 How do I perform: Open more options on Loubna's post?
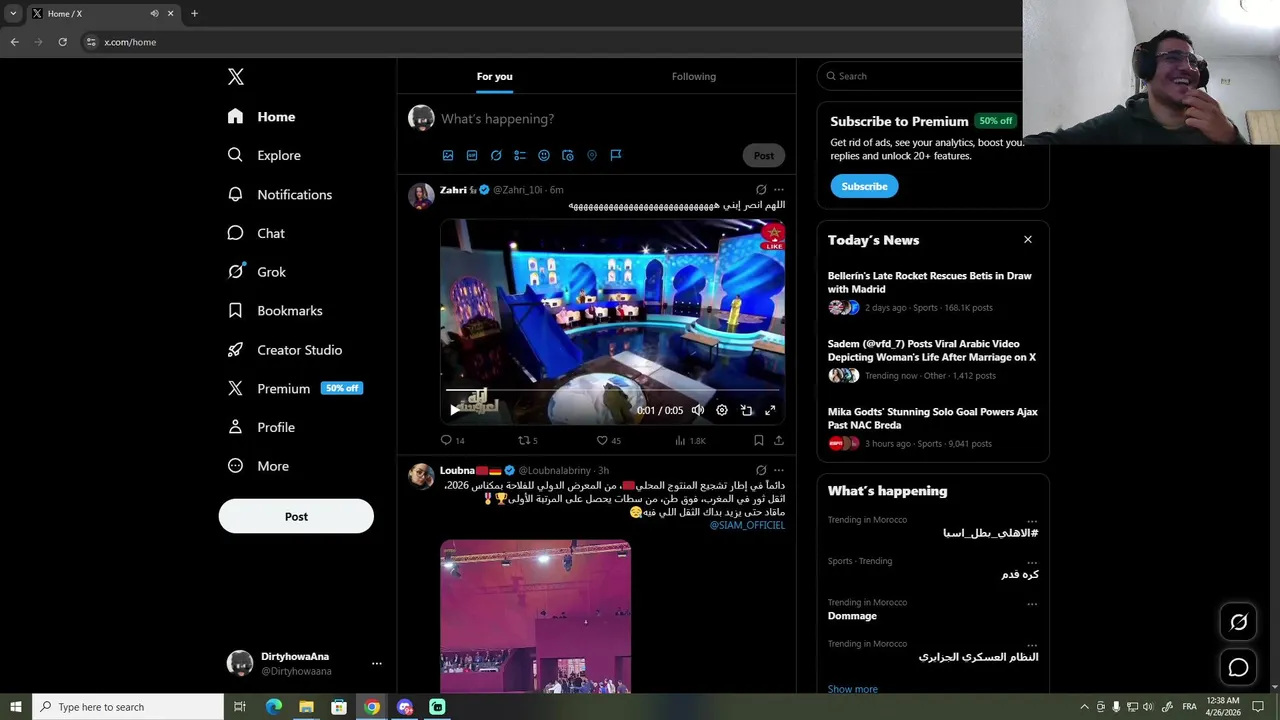[779, 470]
